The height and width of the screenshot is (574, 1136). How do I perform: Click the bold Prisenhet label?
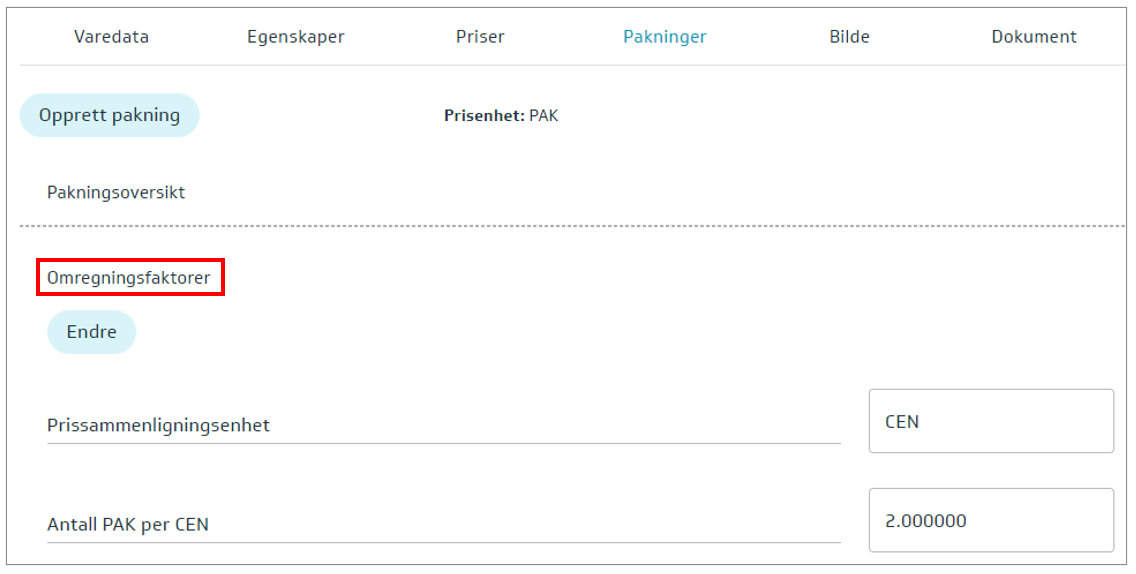click(x=484, y=116)
